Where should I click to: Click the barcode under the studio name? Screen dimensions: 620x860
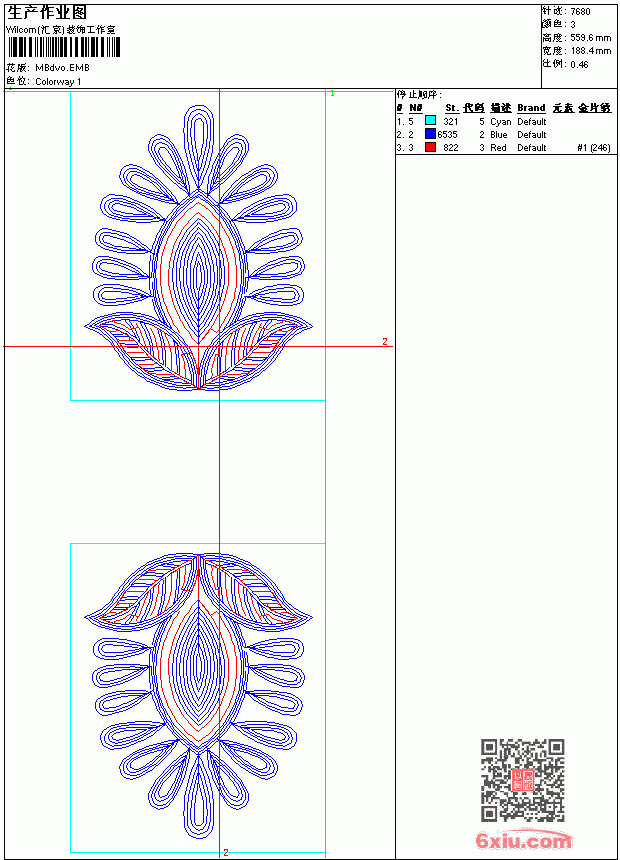tap(63, 47)
